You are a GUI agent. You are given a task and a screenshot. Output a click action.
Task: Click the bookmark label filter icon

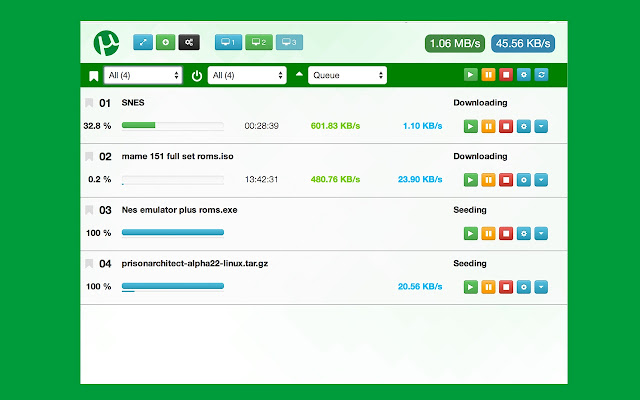tap(93, 76)
